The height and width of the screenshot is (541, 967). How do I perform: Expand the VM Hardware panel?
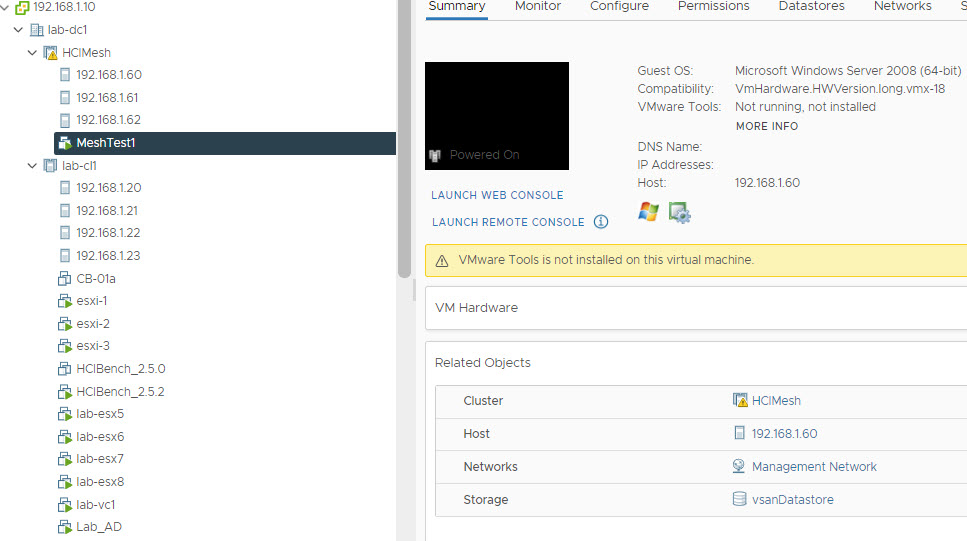477,308
